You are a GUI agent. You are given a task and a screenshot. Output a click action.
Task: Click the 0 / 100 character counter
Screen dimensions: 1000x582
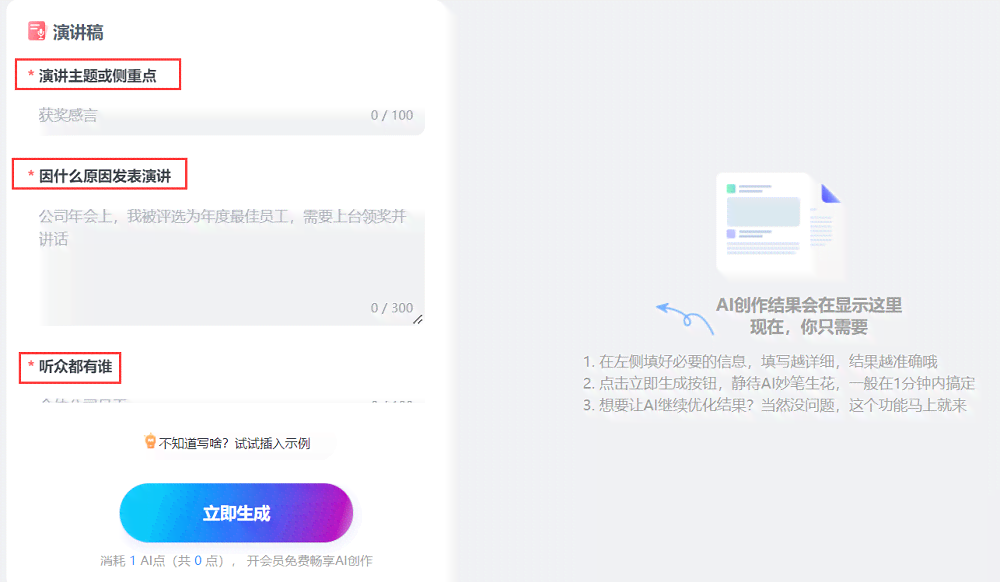tap(392, 115)
